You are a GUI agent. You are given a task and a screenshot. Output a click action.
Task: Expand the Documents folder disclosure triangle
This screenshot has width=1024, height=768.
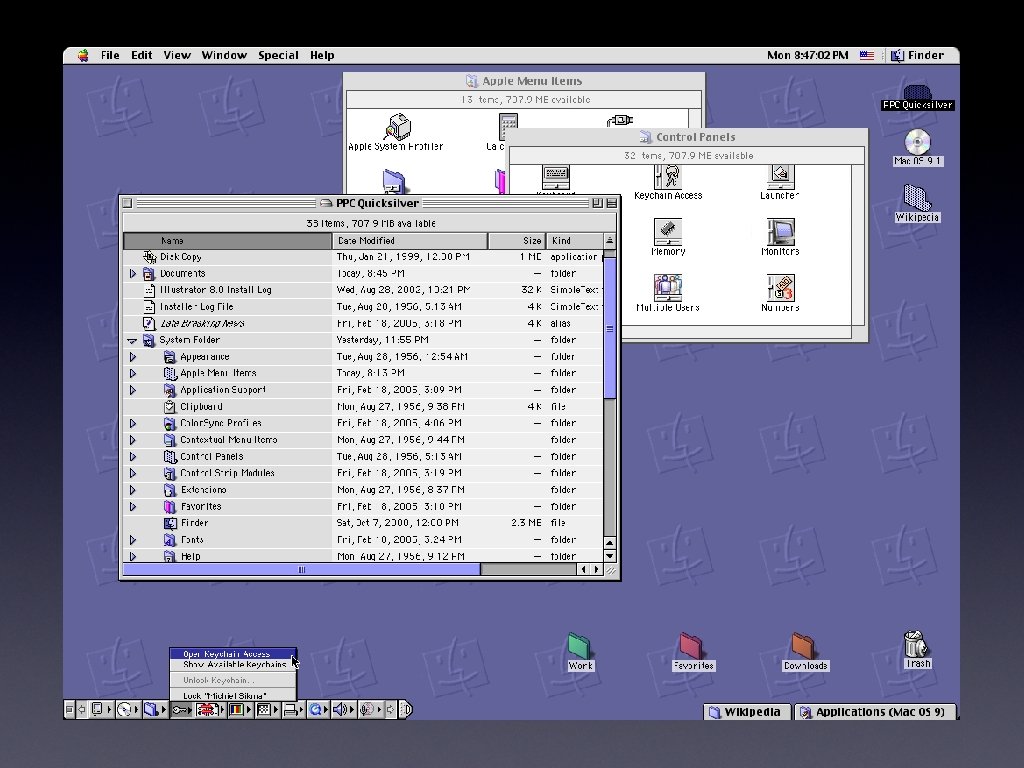[x=132, y=274]
